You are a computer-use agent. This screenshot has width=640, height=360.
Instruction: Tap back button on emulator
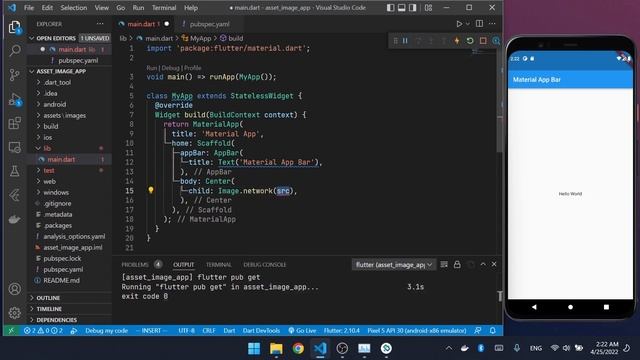534,307
